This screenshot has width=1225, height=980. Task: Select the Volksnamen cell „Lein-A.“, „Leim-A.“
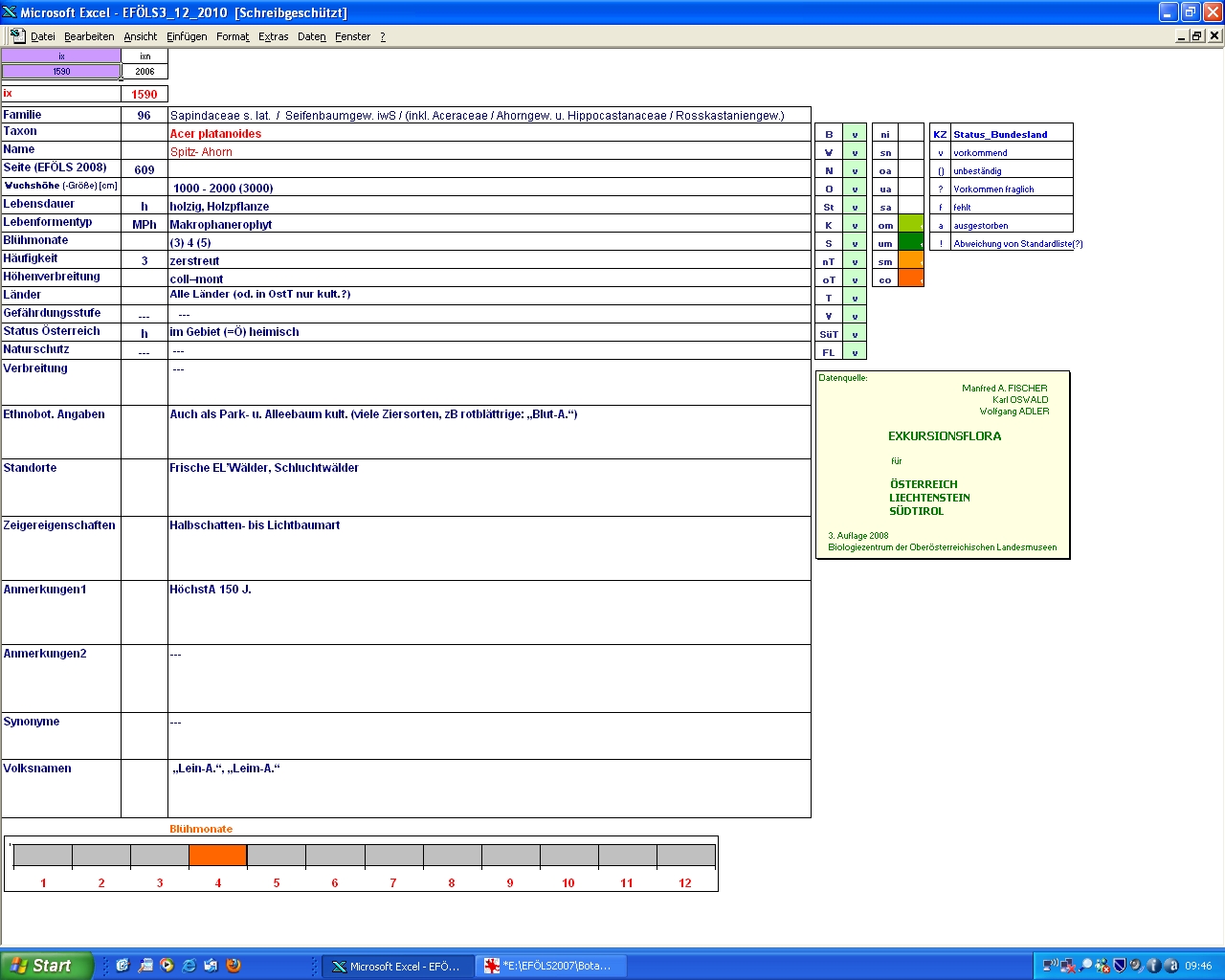point(489,789)
